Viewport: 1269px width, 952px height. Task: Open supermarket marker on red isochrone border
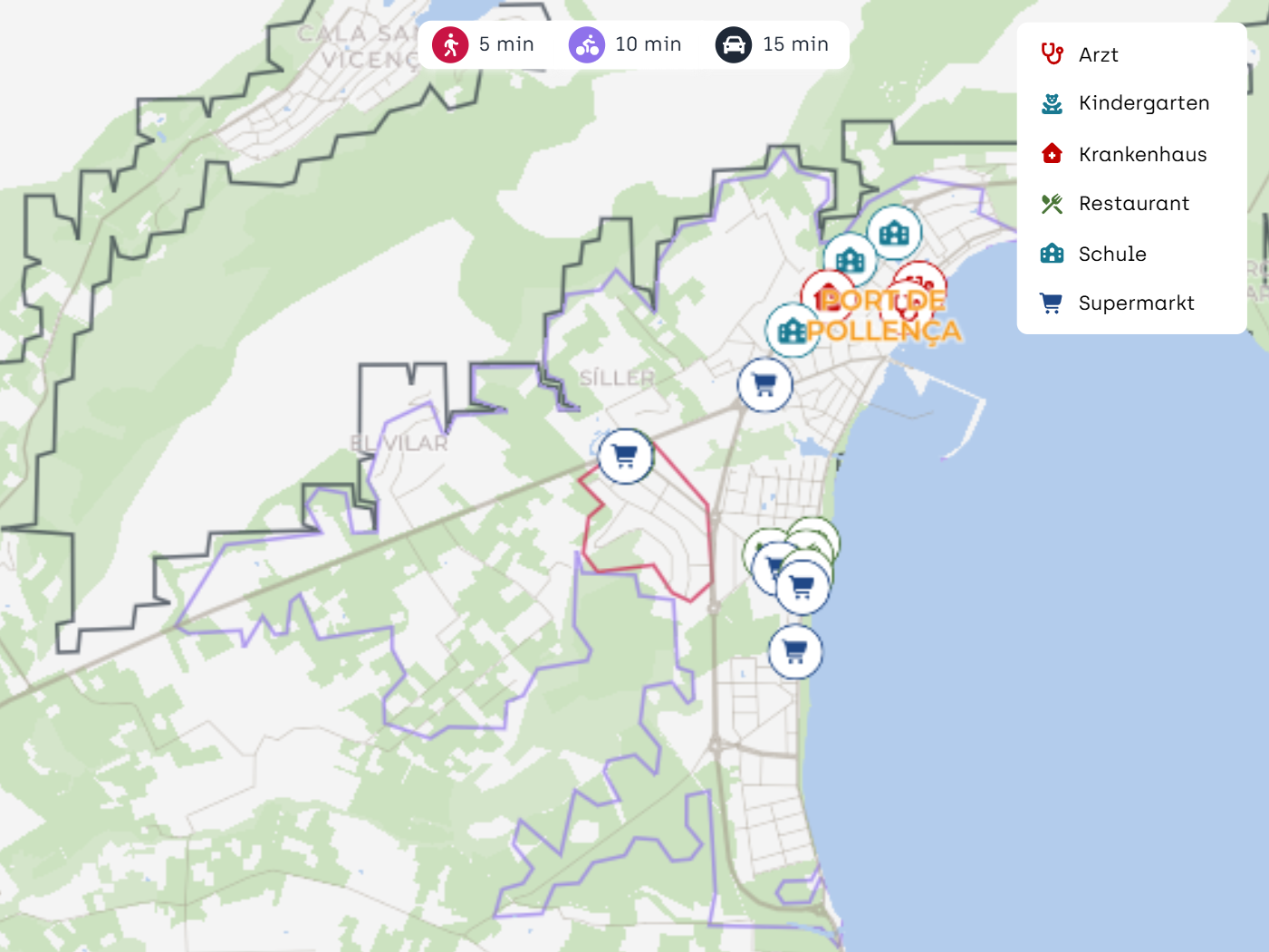[625, 456]
